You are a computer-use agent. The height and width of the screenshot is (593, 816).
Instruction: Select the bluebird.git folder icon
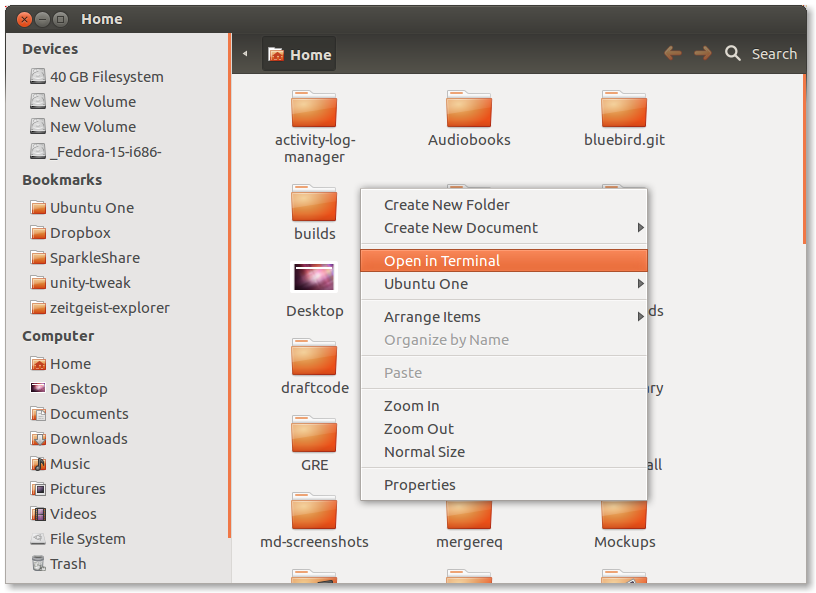click(624, 109)
